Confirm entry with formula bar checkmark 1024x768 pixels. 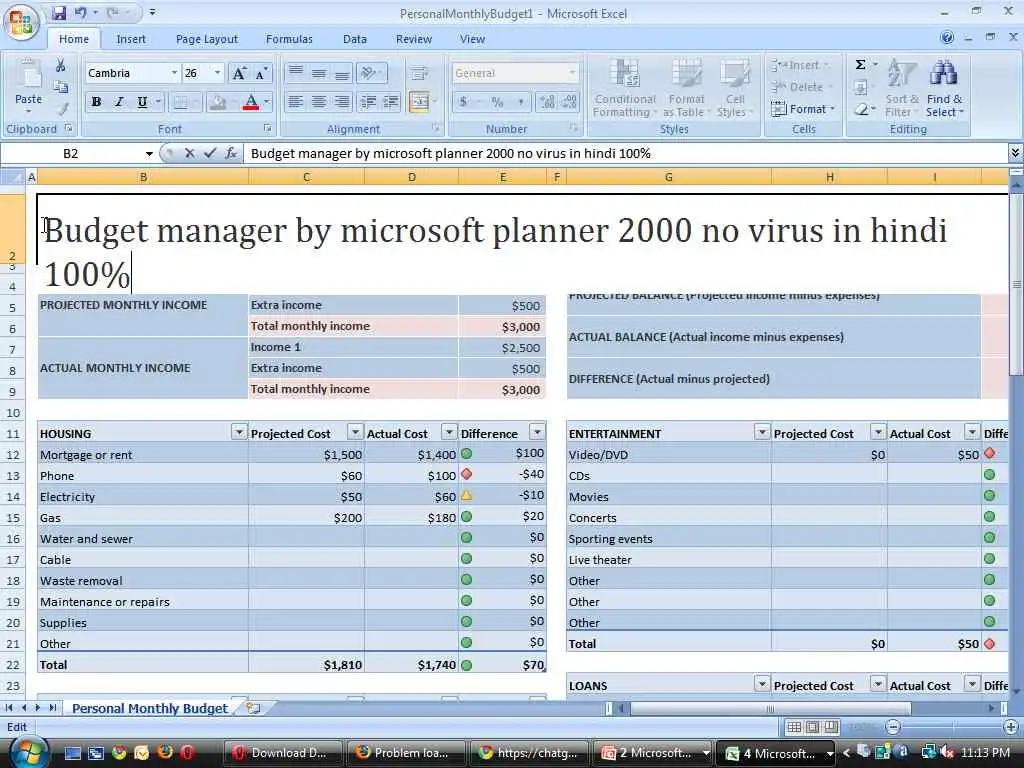(210, 153)
